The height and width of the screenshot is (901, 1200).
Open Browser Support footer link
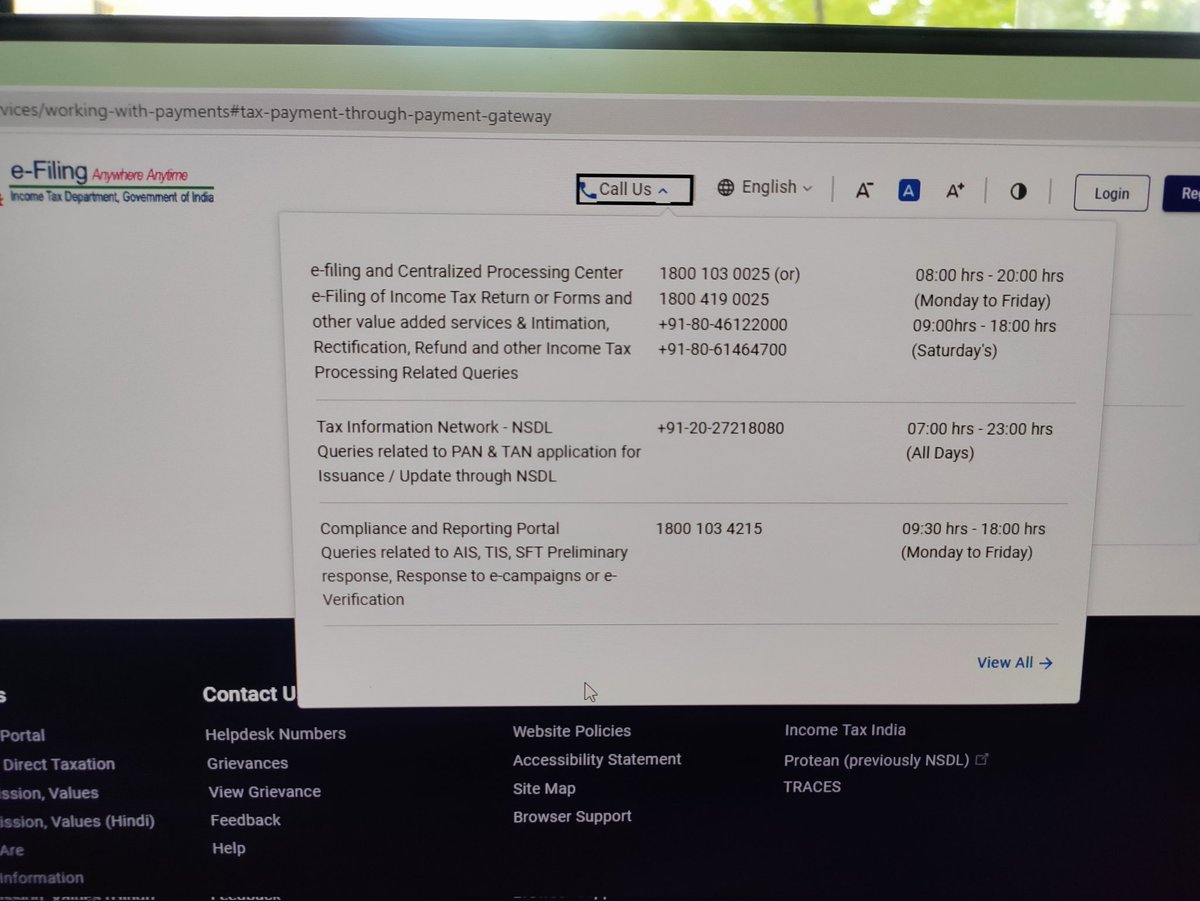pos(572,816)
